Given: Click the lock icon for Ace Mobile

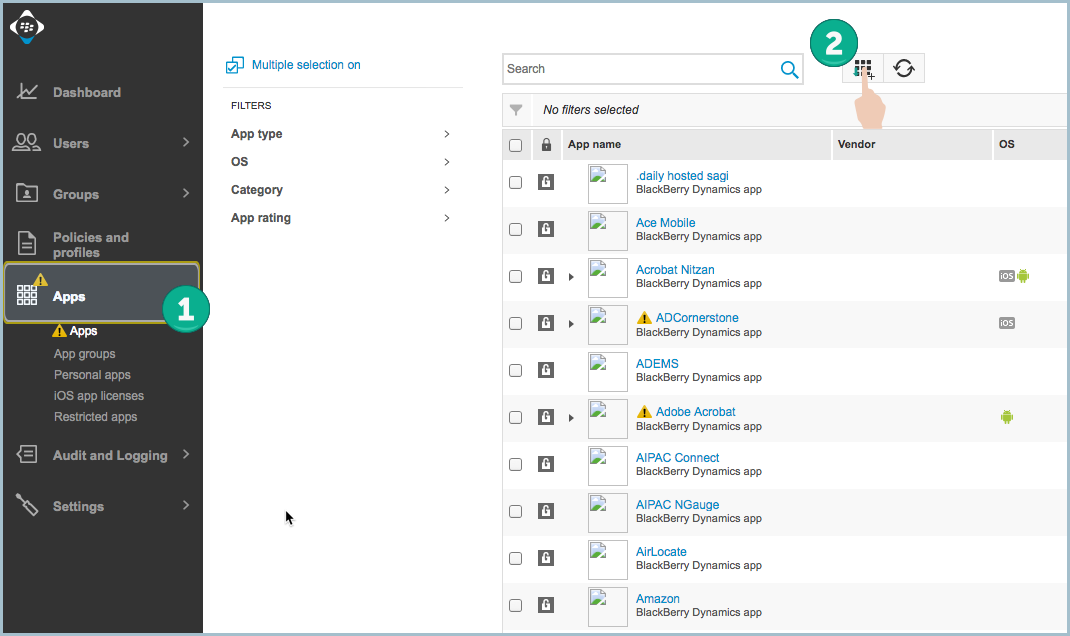Looking at the screenshot, I should (x=546, y=229).
